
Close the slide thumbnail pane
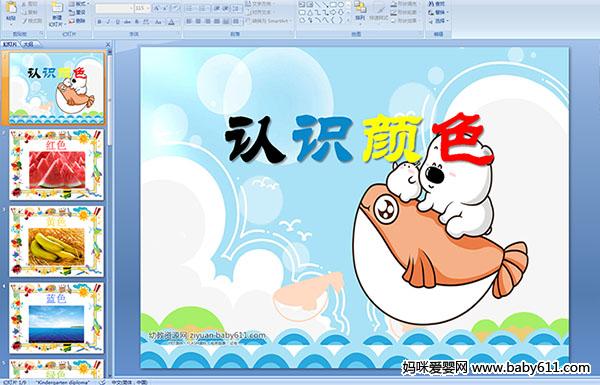click(x=108, y=44)
